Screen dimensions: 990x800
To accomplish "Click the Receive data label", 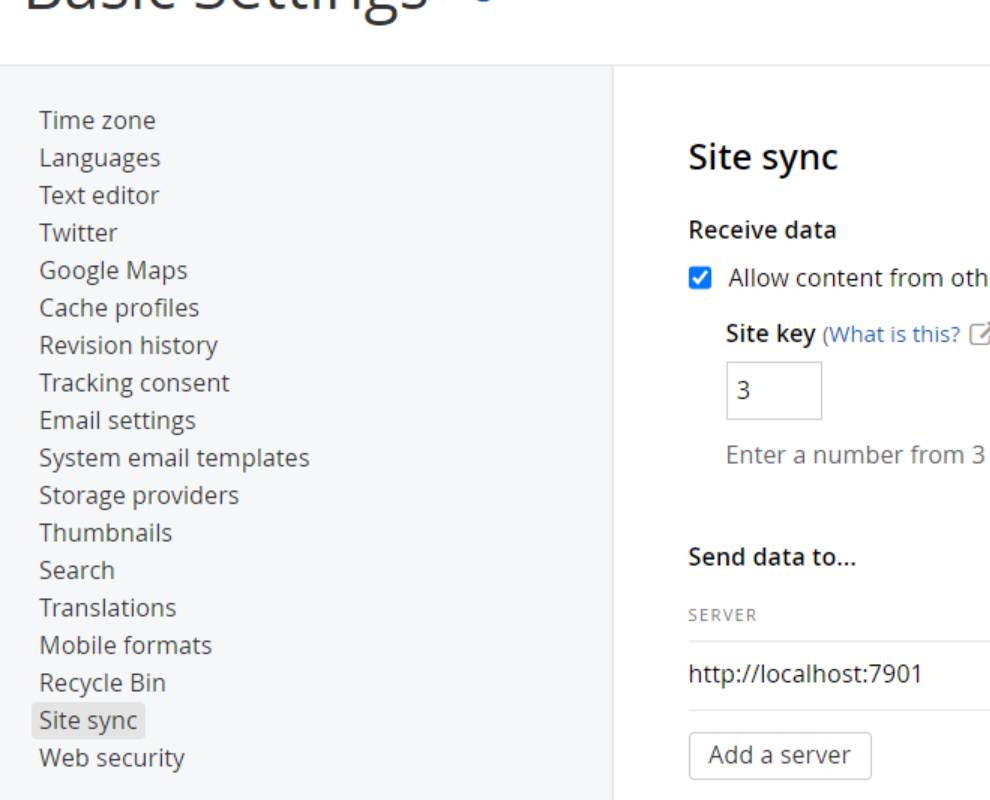I will coord(762,230).
